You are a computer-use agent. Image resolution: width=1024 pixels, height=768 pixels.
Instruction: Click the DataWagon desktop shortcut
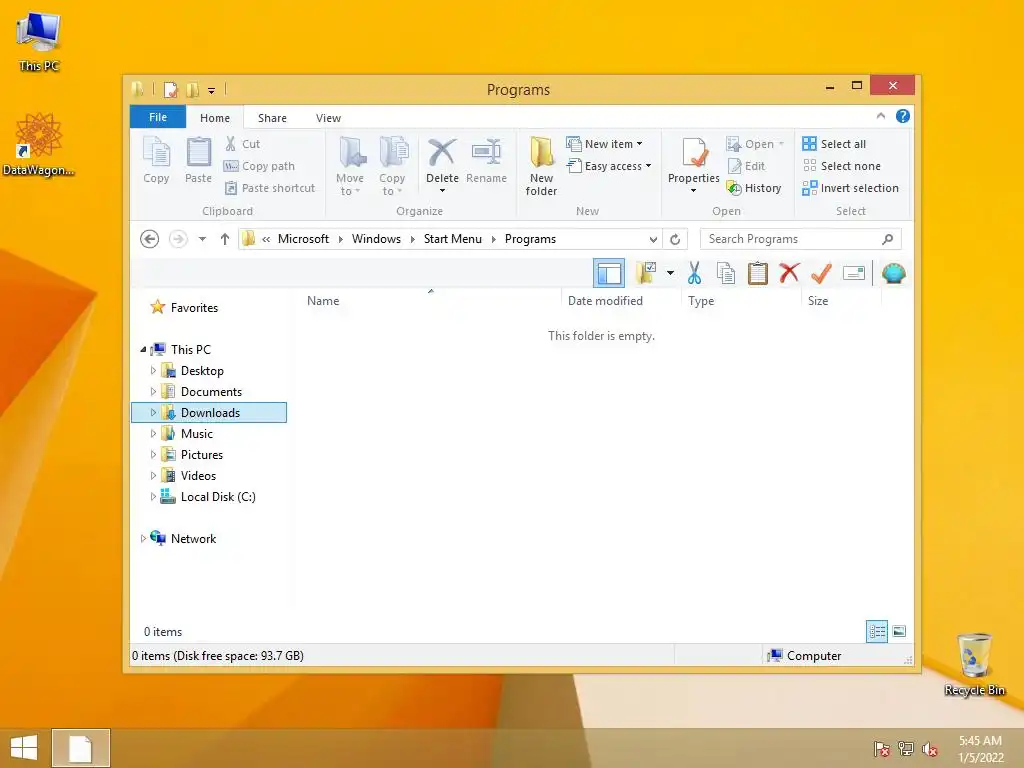coord(39,144)
